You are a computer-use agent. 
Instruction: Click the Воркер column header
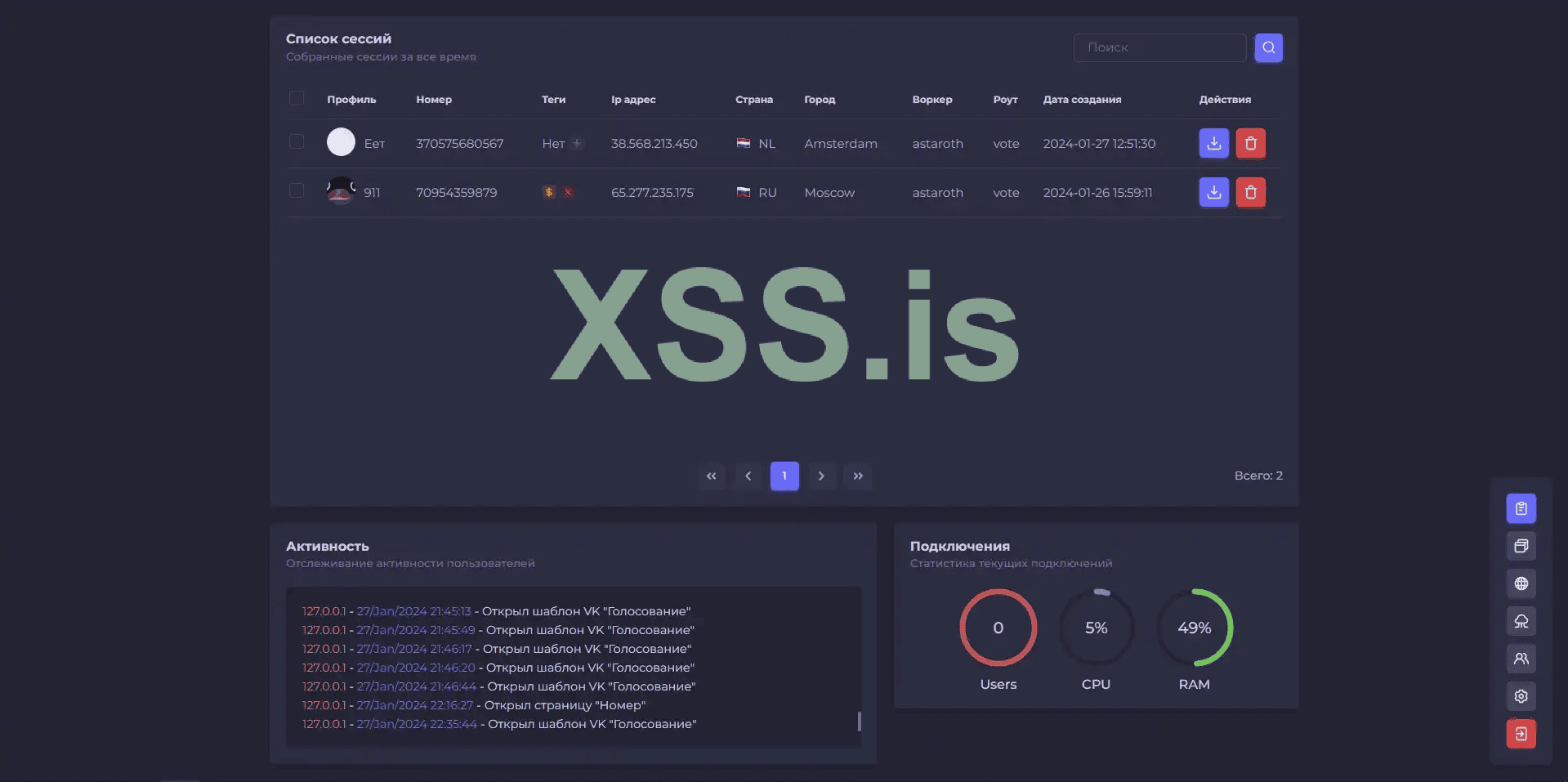(932, 100)
